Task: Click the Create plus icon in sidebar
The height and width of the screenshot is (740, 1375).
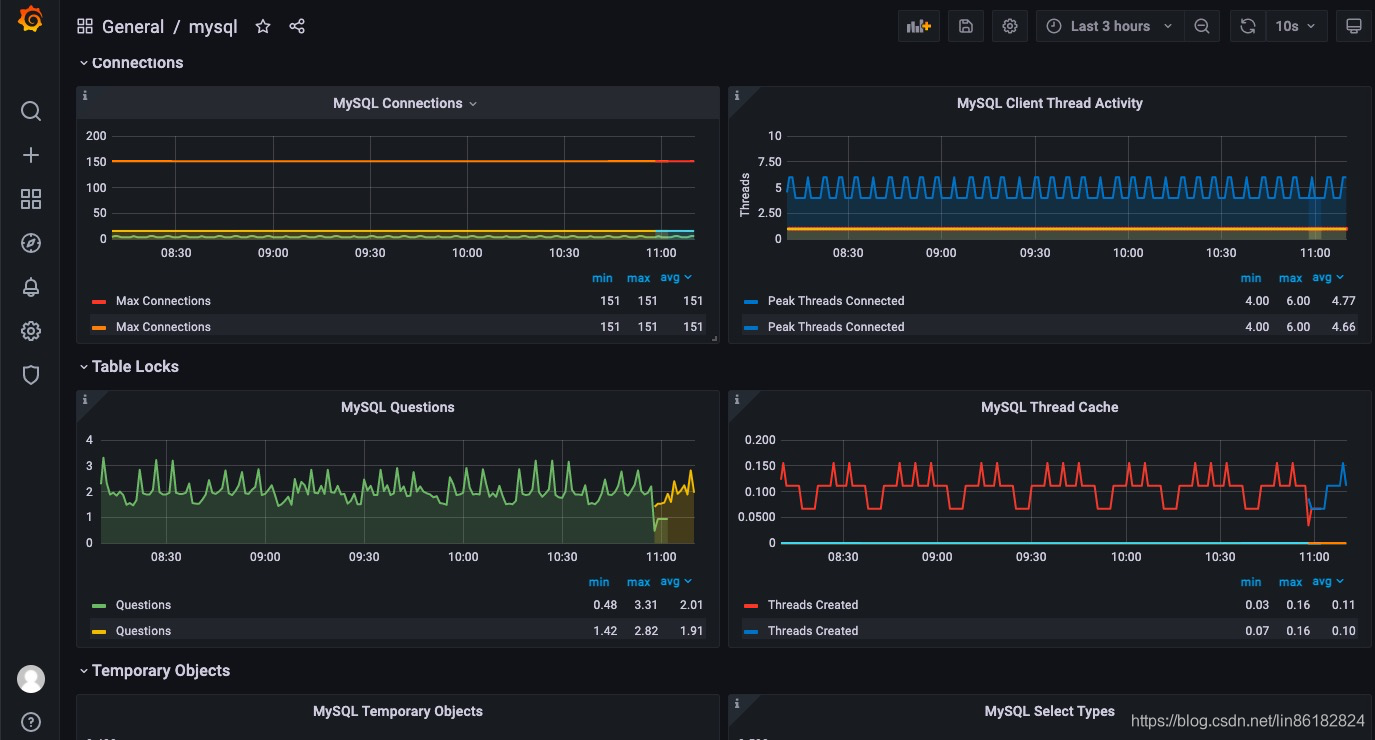Action: click(31, 155)
